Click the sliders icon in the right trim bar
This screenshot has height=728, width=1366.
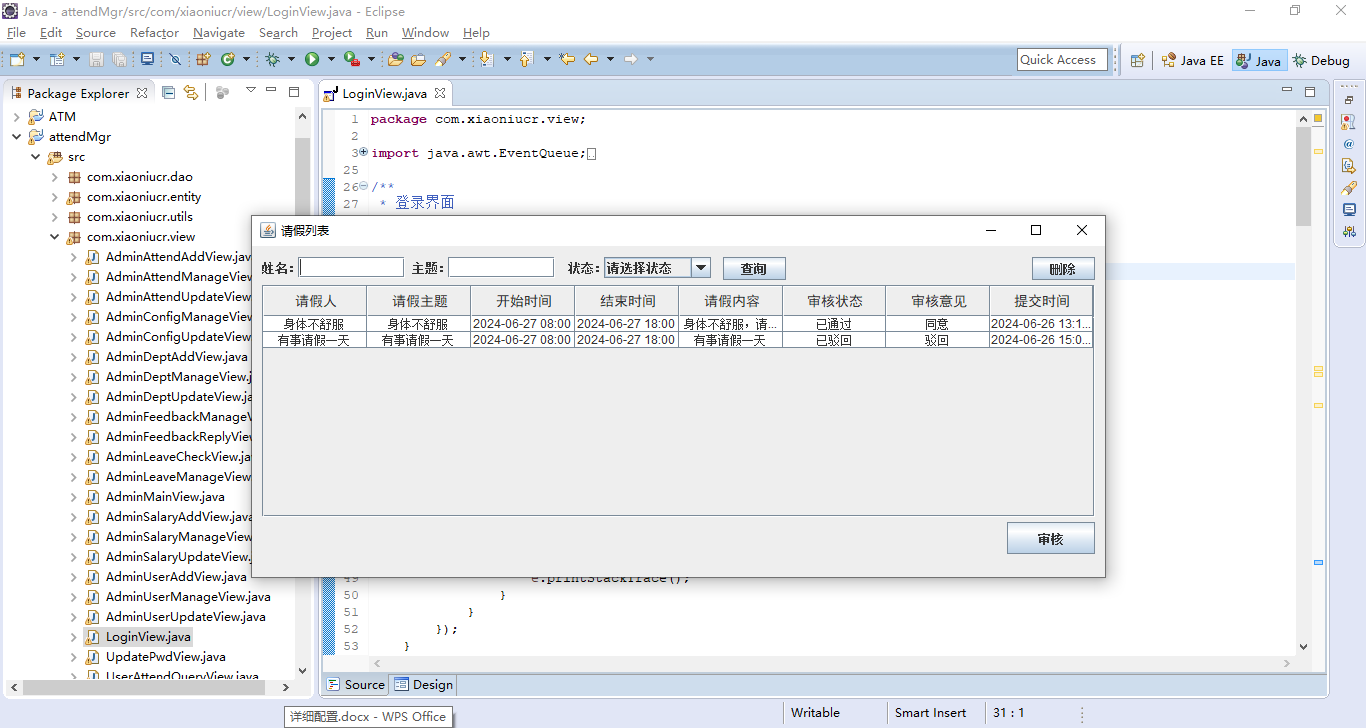pyautogui.click(x=1349, y=231)
